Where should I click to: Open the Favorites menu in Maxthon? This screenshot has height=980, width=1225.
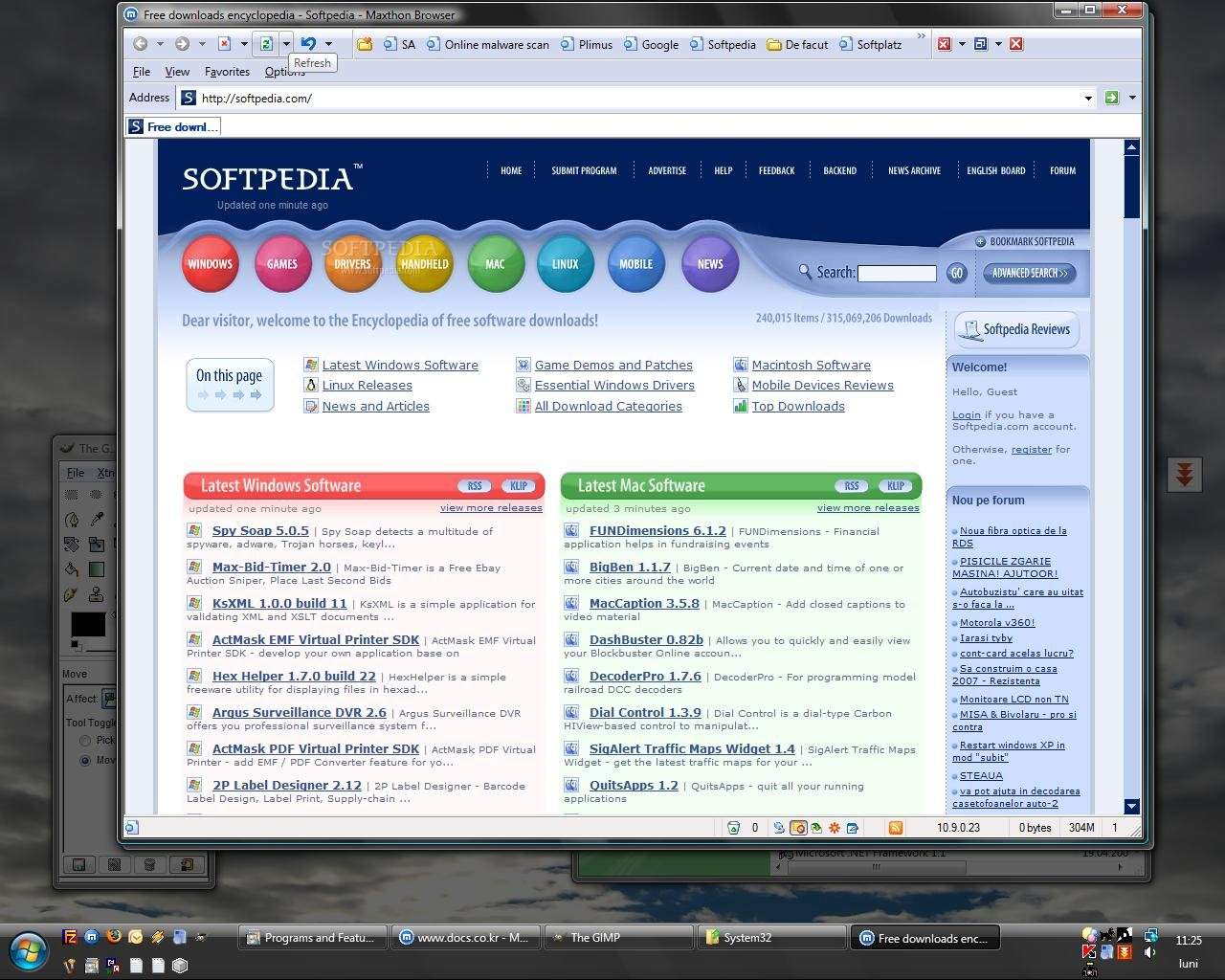tap(227, 72)
